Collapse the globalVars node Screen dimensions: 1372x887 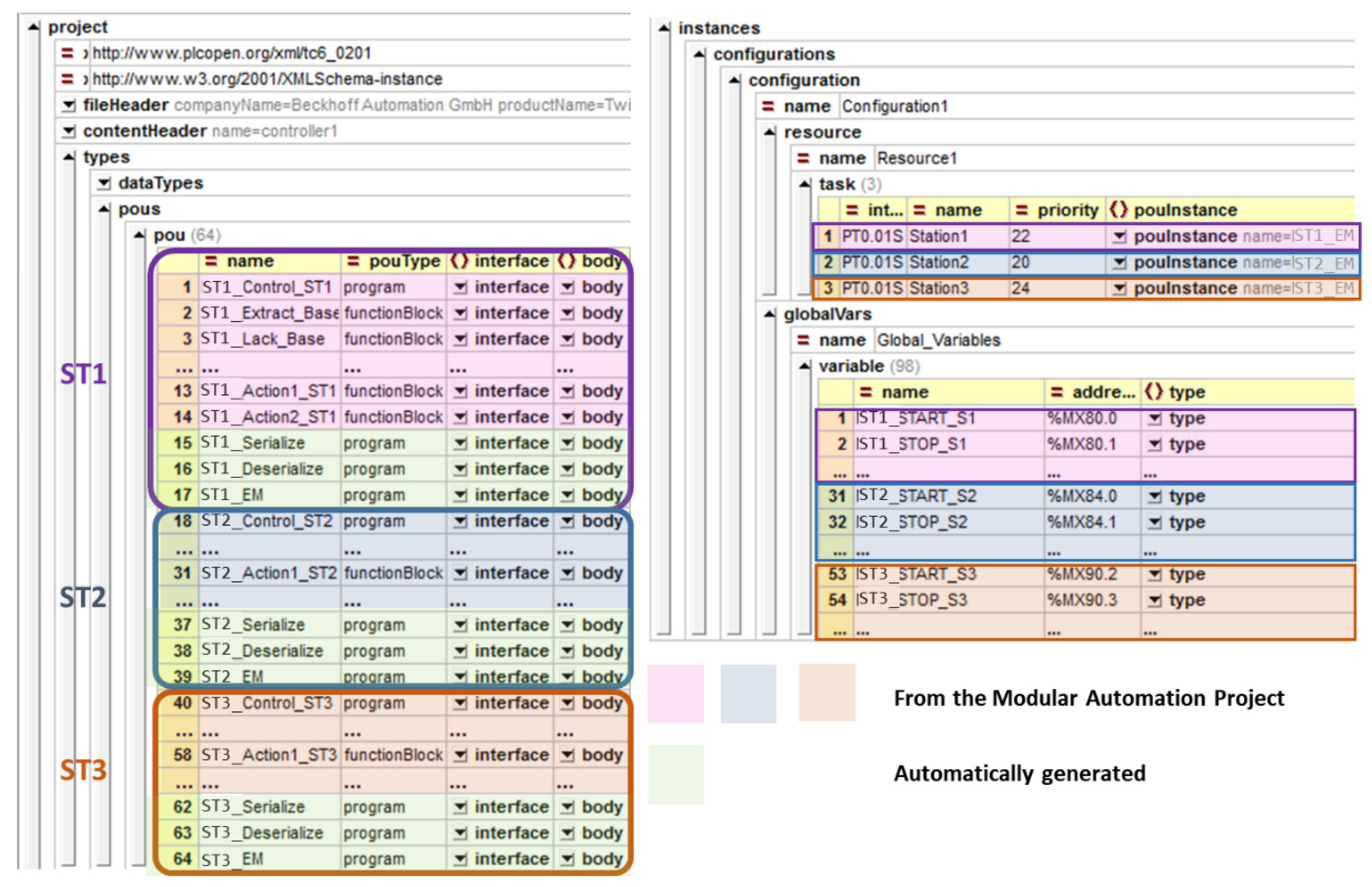pos(770,314)
